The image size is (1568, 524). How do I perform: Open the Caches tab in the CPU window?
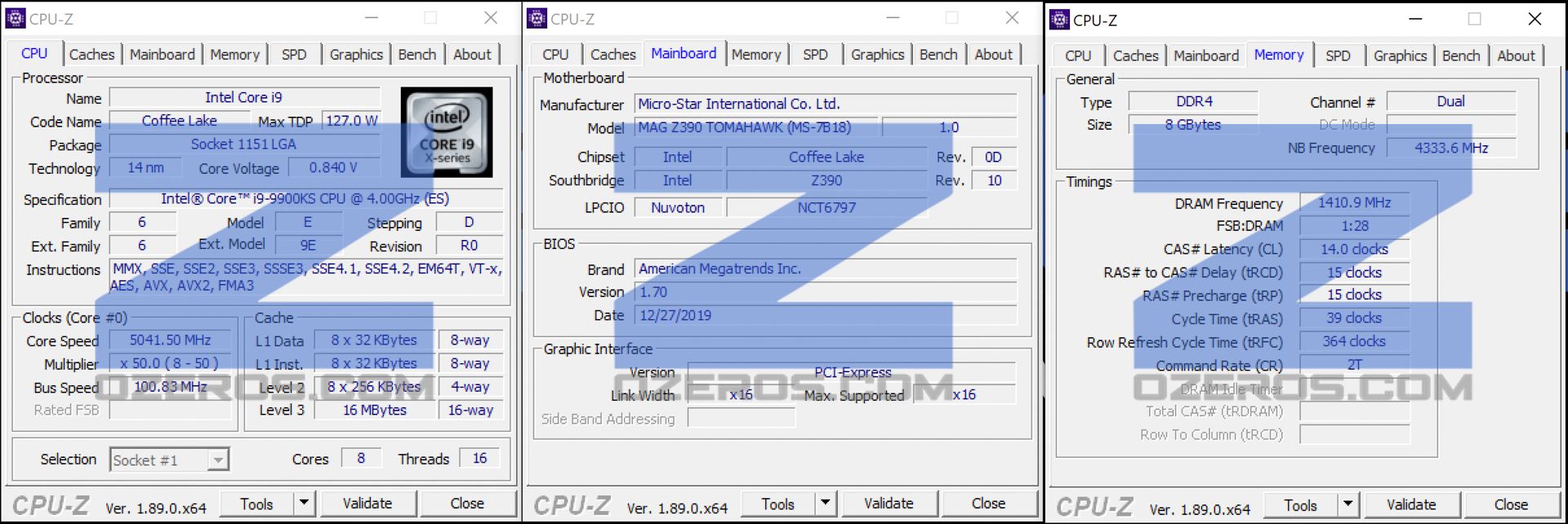[x=91, y=55]
